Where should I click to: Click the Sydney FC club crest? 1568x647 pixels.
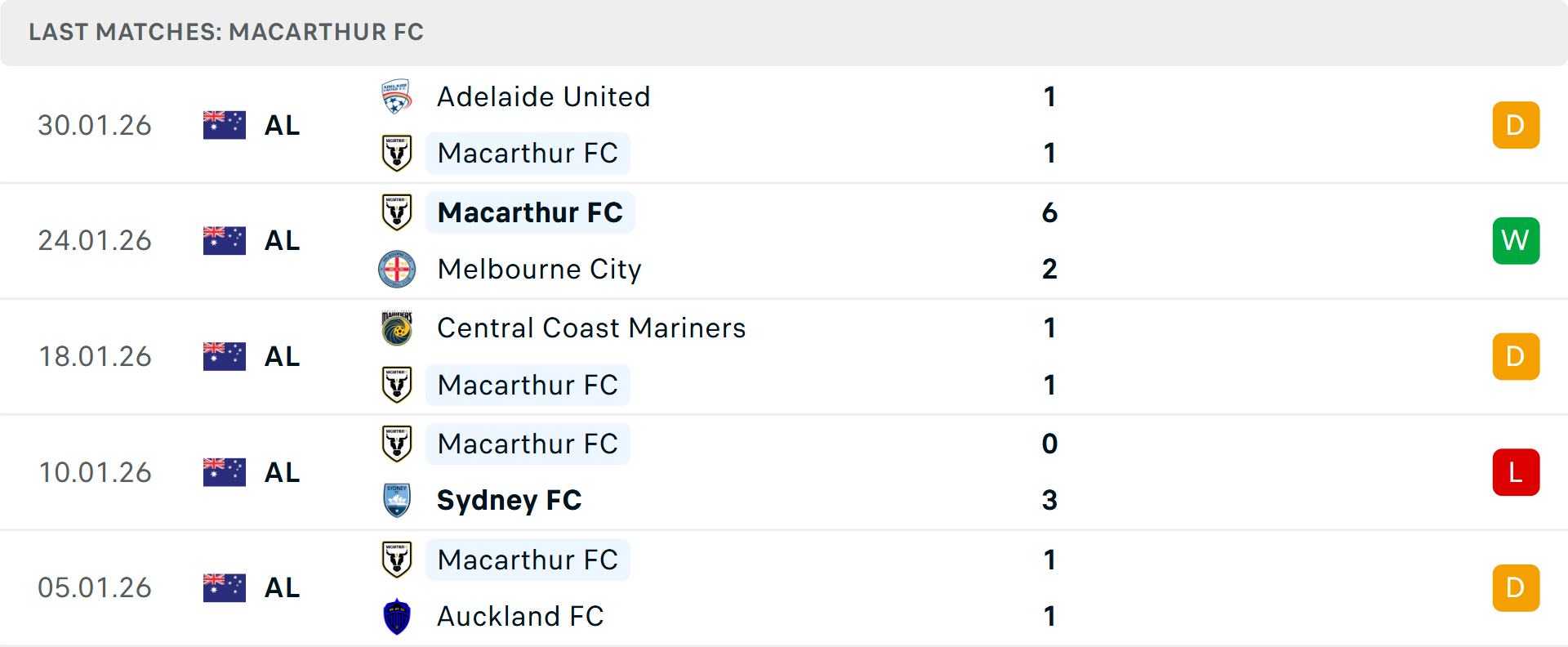(397, 500)
